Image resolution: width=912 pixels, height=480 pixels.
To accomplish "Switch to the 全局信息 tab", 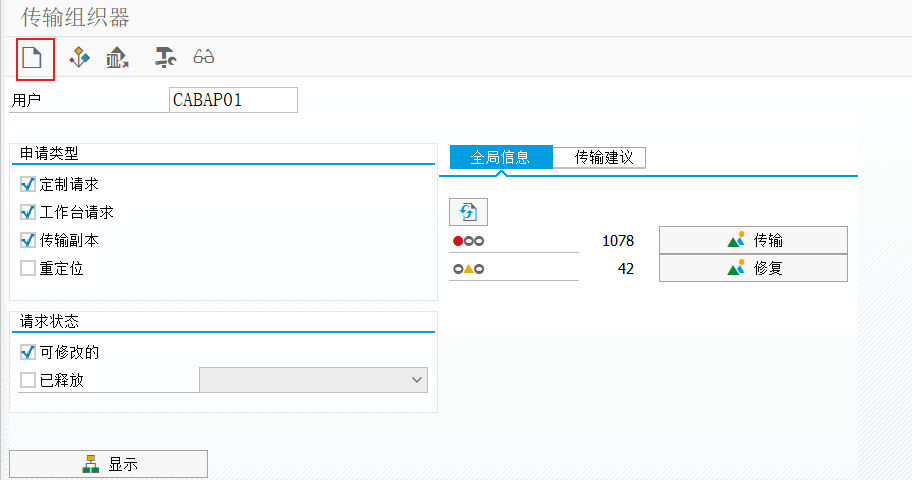I will [x=501, y=158].
